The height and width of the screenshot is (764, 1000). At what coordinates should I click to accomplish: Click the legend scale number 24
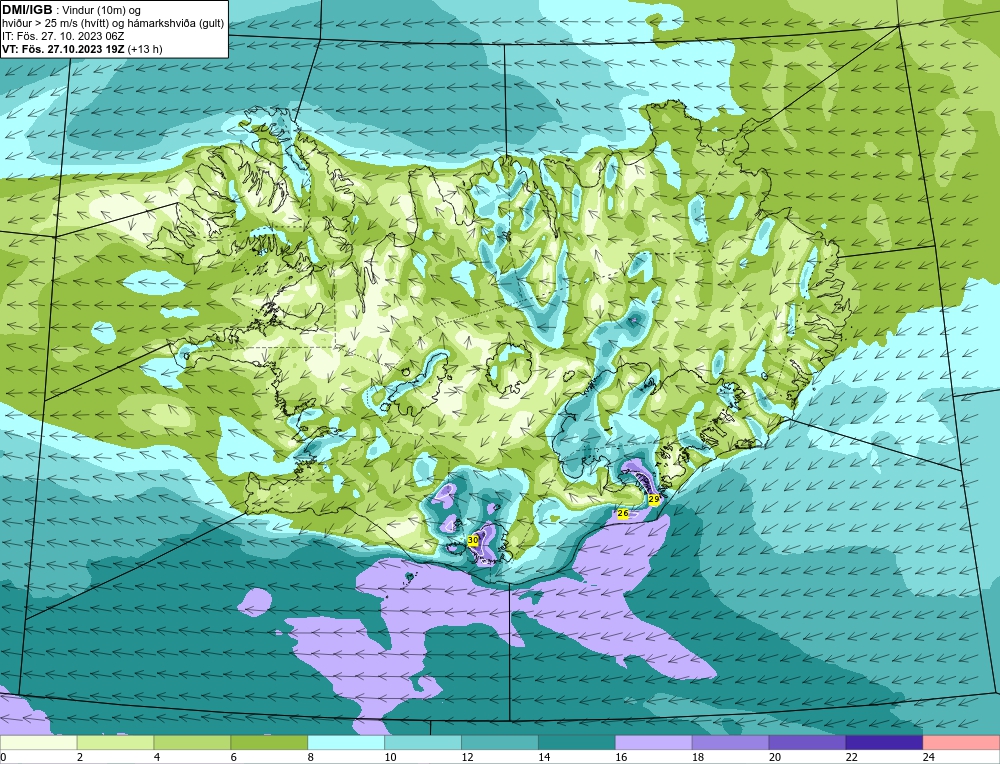click(928, 757)
